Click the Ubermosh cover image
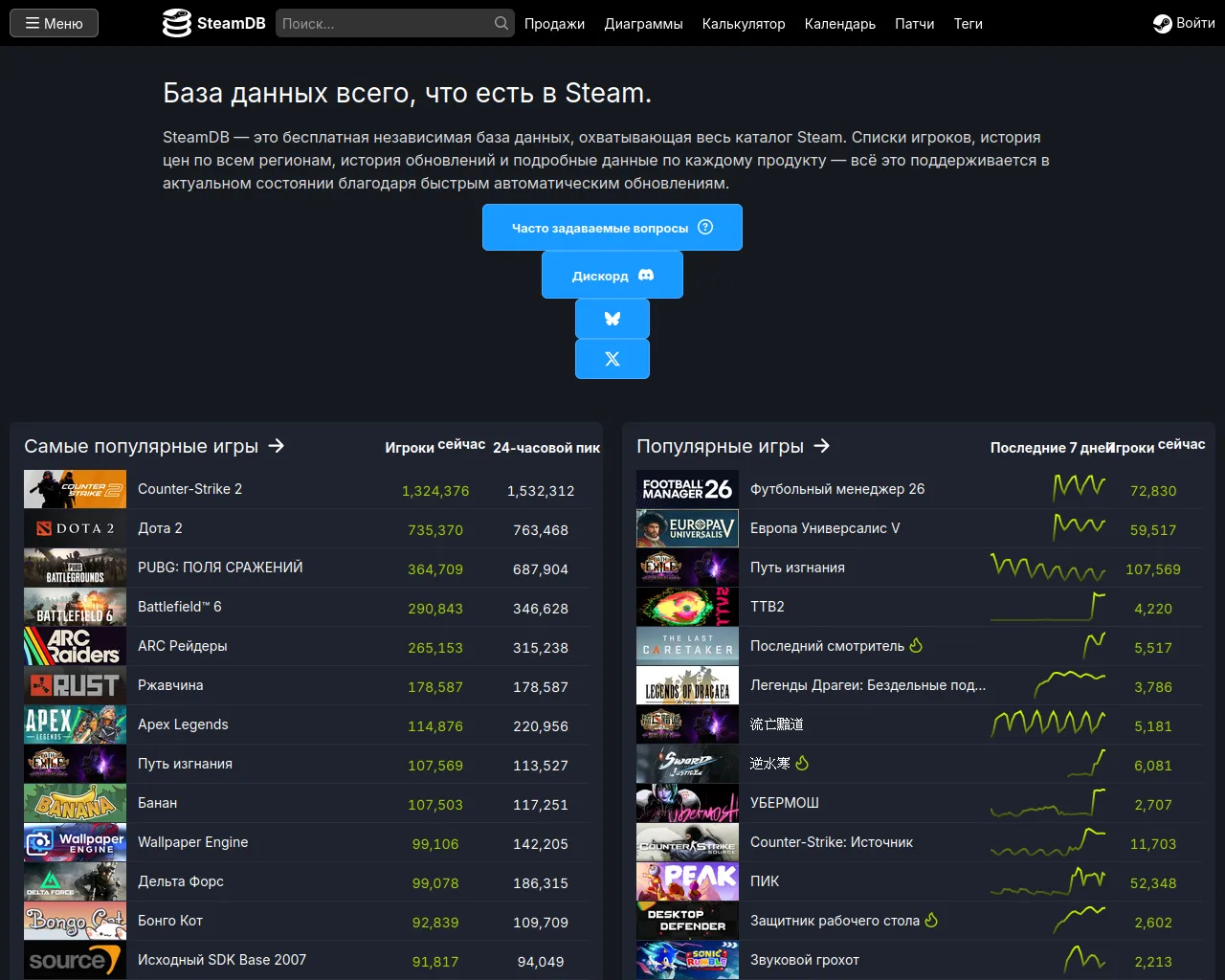The image size is (1225, 980). point(687,803)
